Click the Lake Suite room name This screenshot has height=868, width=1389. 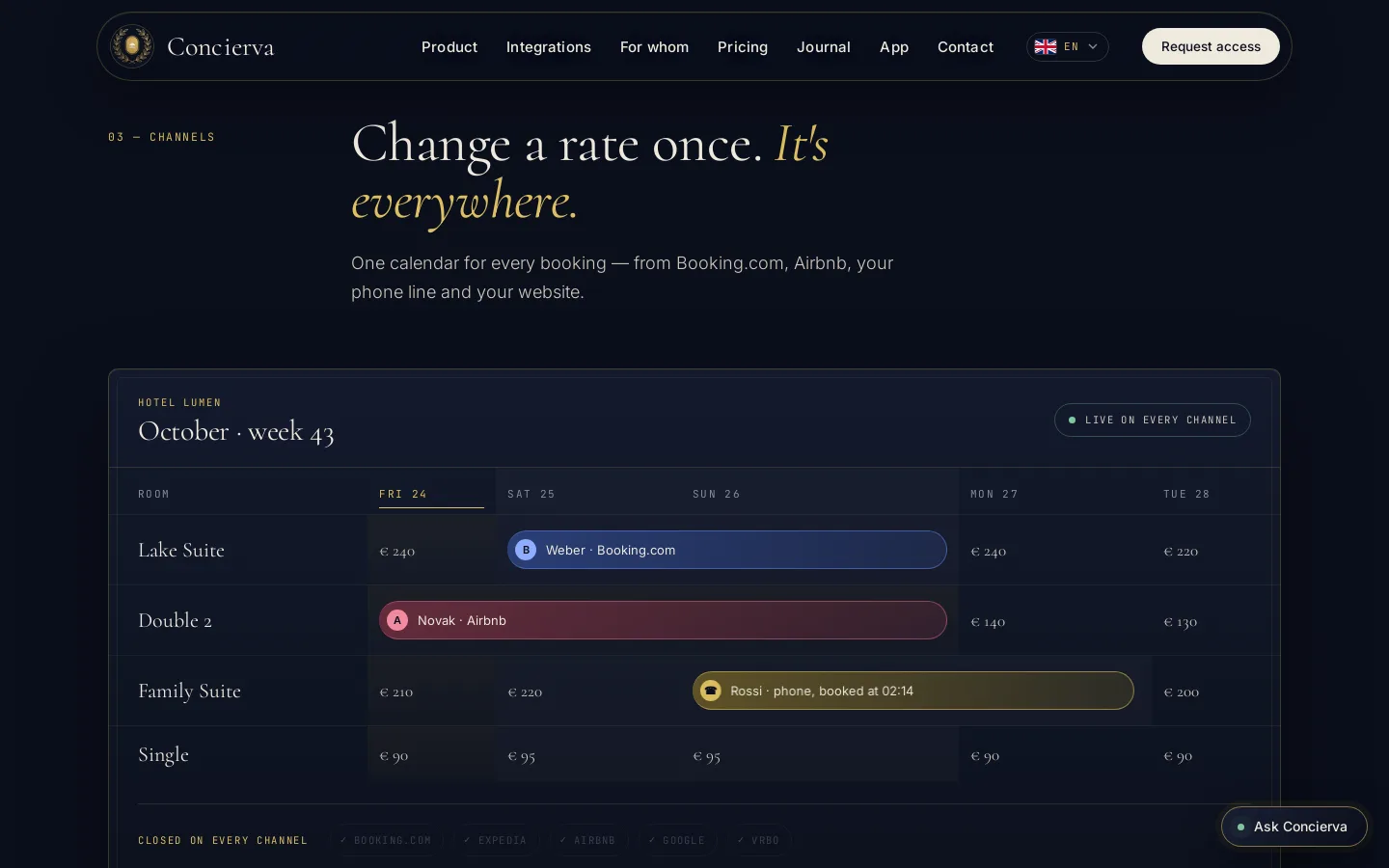pos(181,550)
